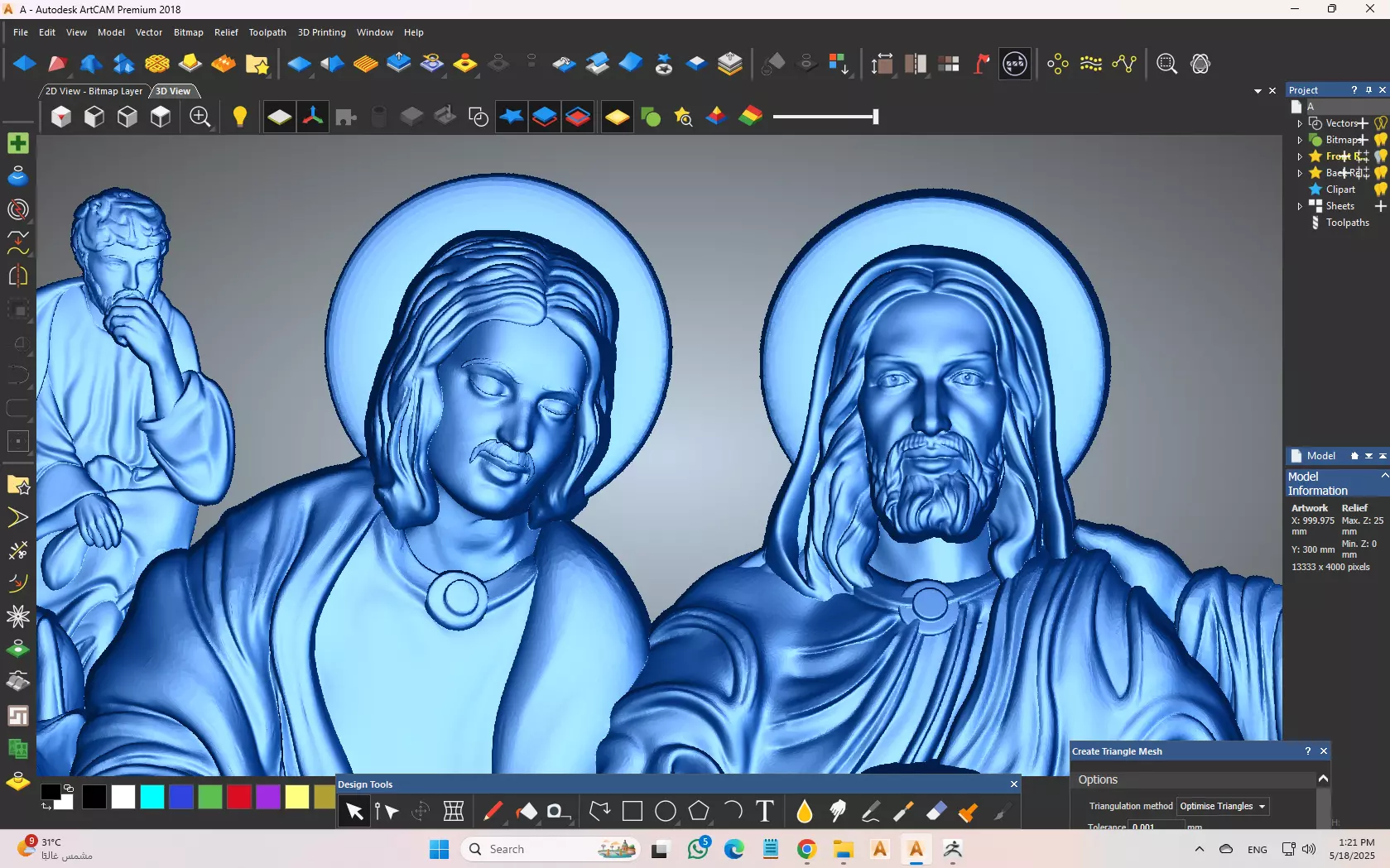Image resolution: width=1390 pixels, height=868 pixels.
Task: Click the Tolerance input field
Action: tap(1156, 826)
